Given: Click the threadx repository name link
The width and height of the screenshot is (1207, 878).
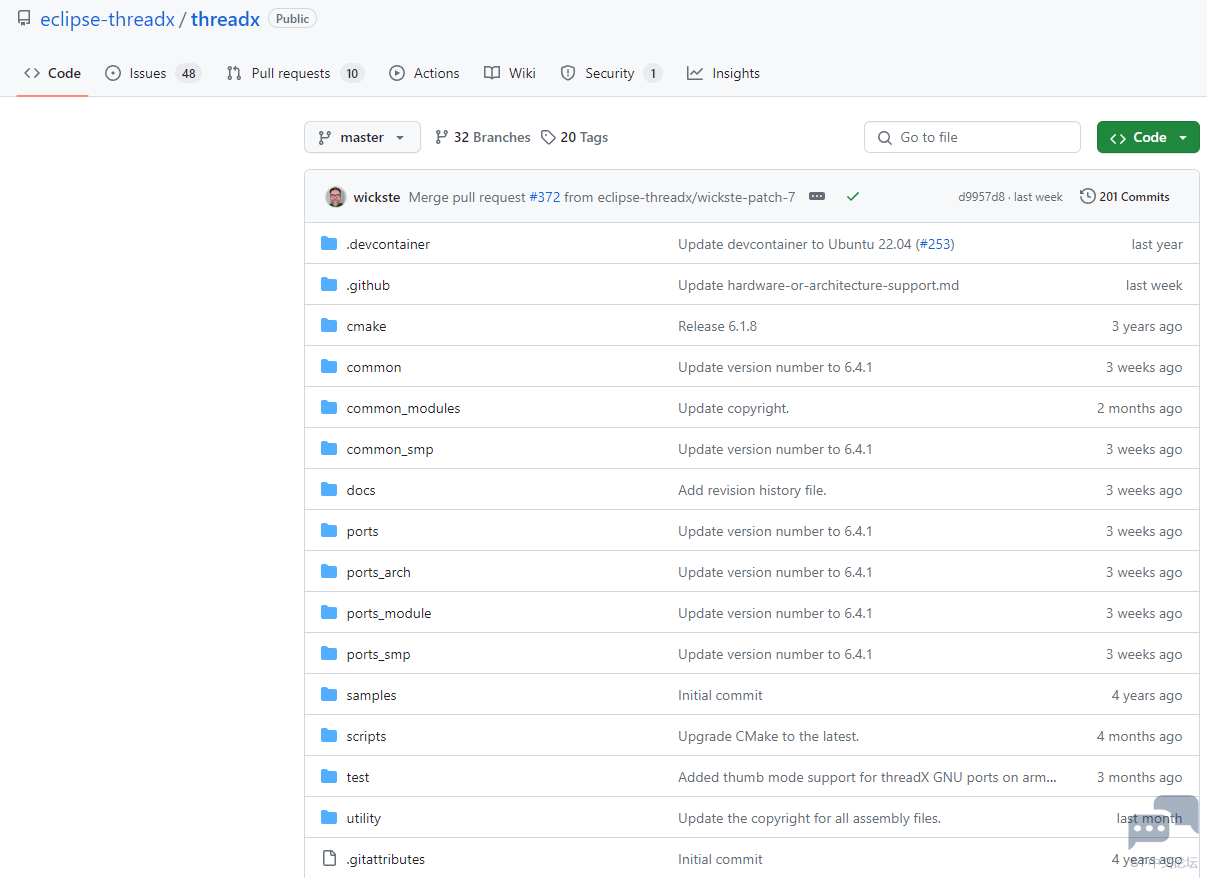Looking at the screenshot, I should pyautogui.click(x=225, y=19).
